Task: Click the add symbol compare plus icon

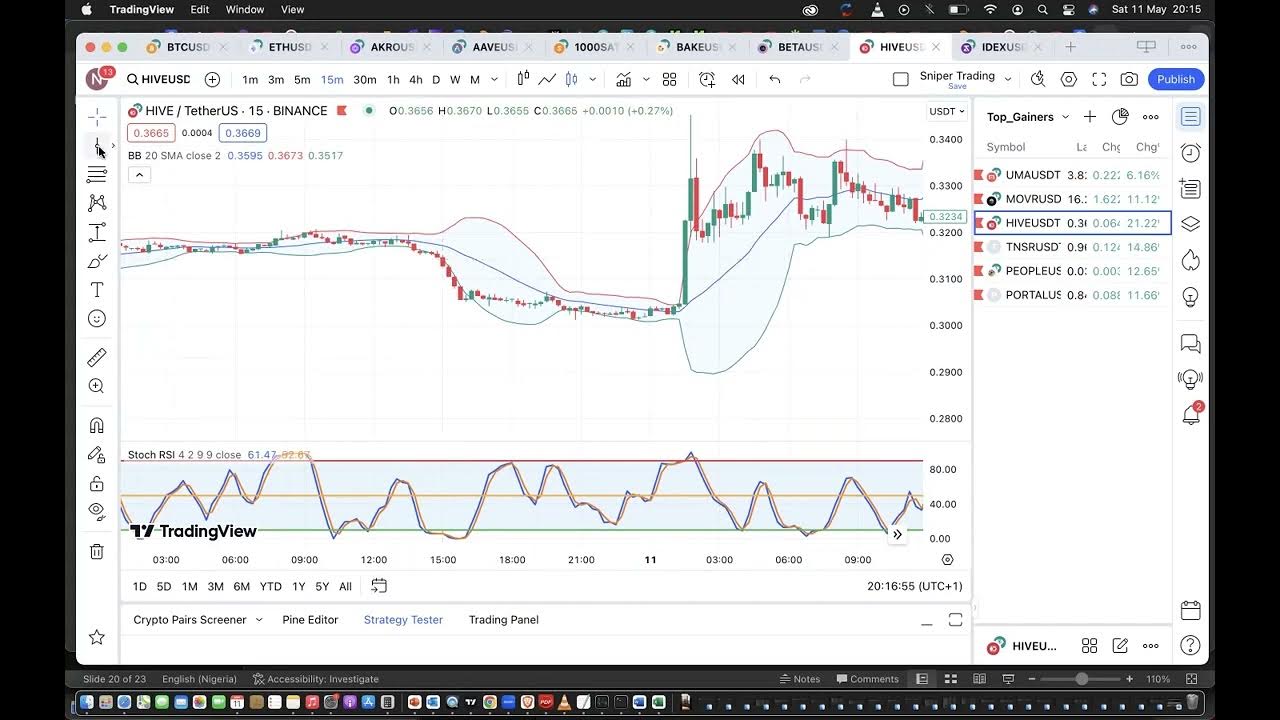Action: tap(212, 79)
